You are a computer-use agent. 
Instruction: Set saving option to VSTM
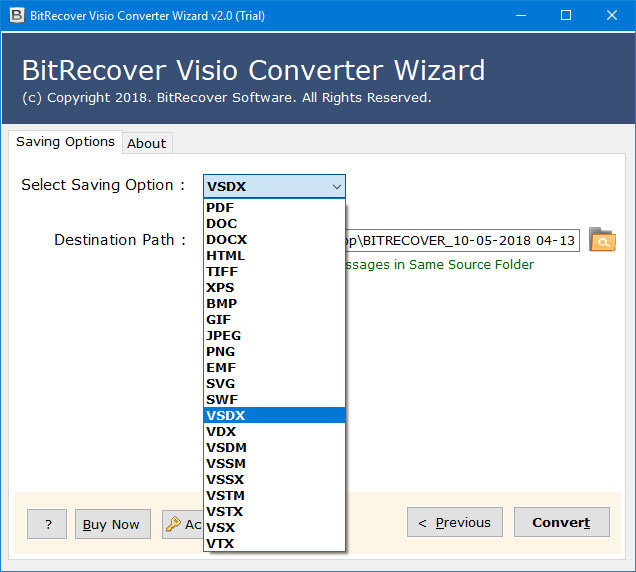coord(274,496)
